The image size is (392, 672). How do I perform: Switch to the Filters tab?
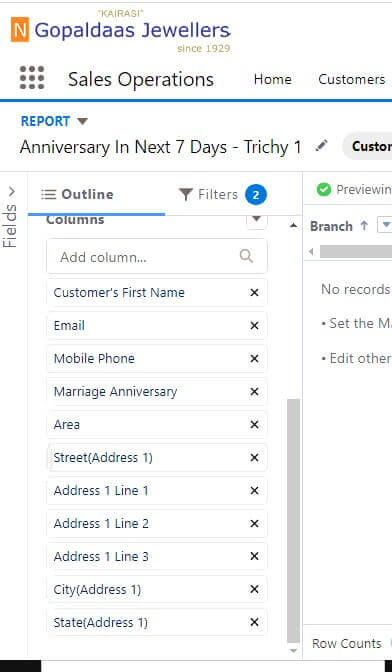point(223,195)
